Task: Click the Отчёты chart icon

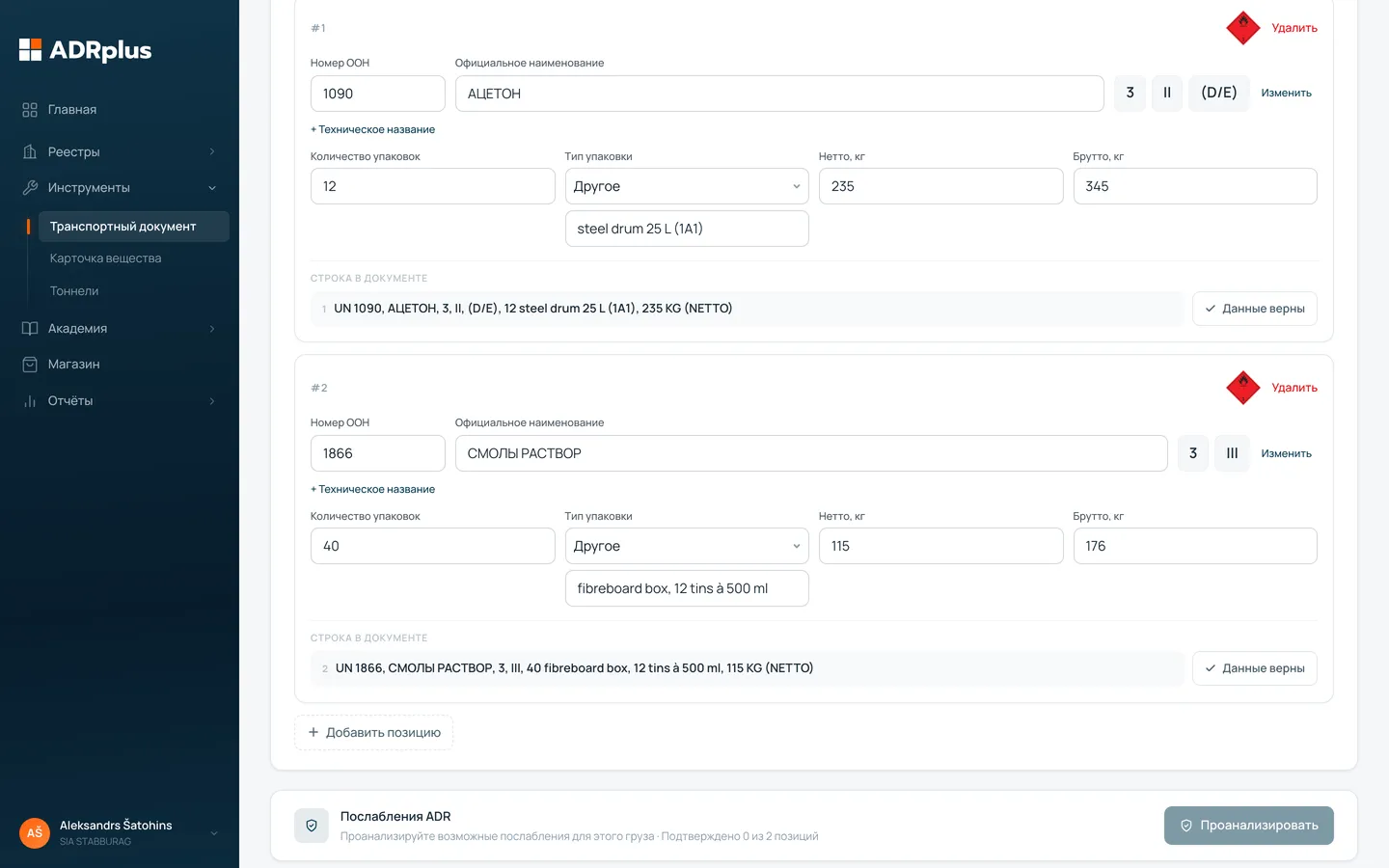Action: pos(30,401)
